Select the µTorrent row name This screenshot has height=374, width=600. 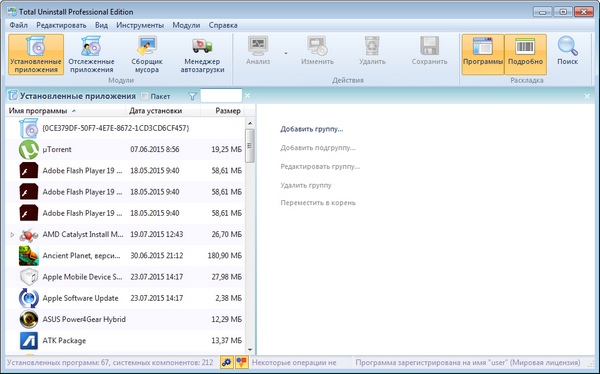tap(57, 149)
